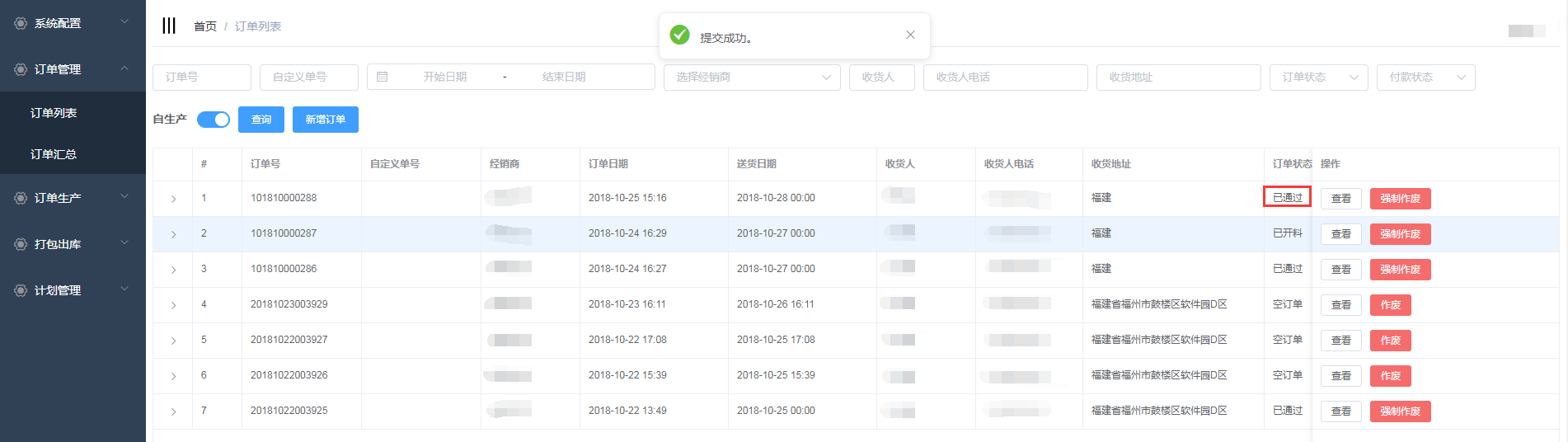Viewport: 1568px width, 442px height.
Task: Expand row for order 101810000288
Action: pyautogui.click(x=173, y=199)
